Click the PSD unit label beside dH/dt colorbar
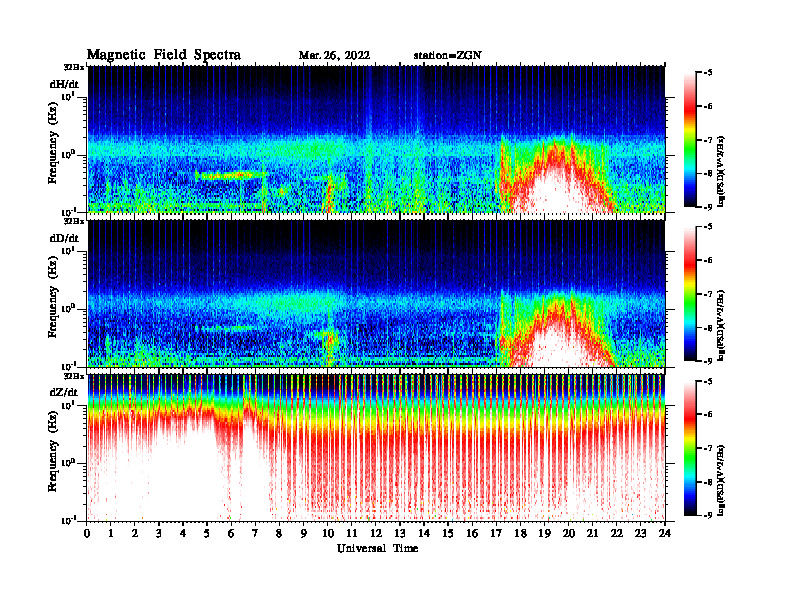The height and width of the screenshot is (612, 792). (721, 171)
